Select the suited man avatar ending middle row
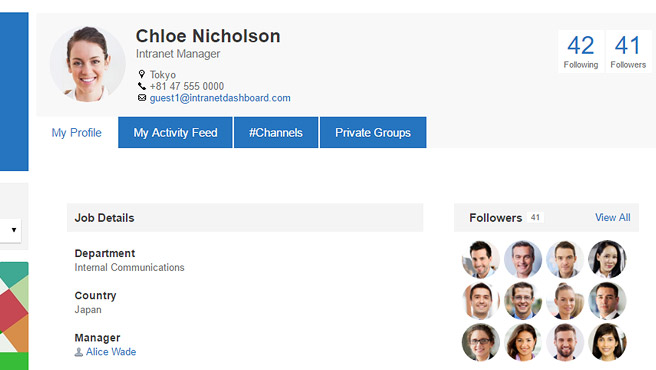Screen dimensions: 656x370 point(607,301)
